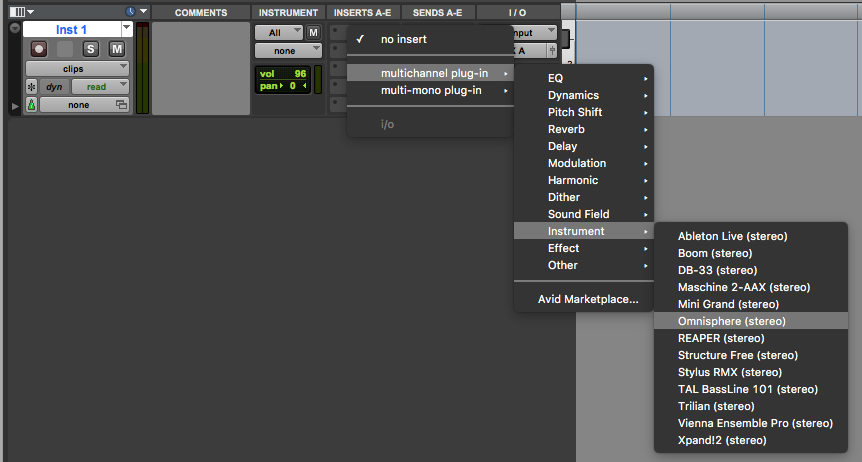Screen dimensions: 862x462
Task: Insert Mini Grand (stereo) piano
Action: (x=751, y=305)
